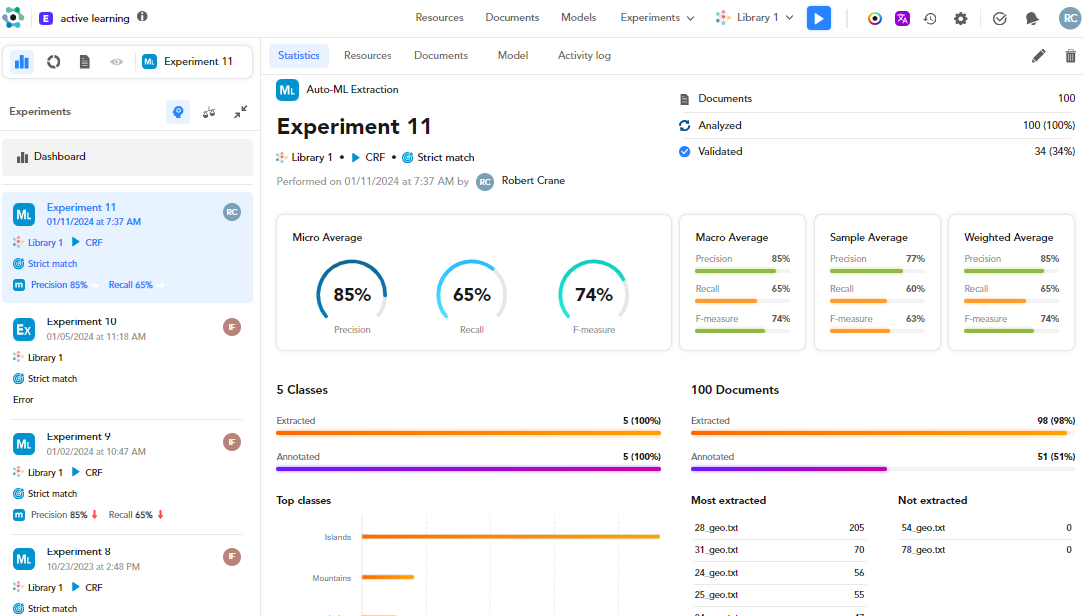
Task: Toggle the experiments head filter icon
Action: (178, 112)
